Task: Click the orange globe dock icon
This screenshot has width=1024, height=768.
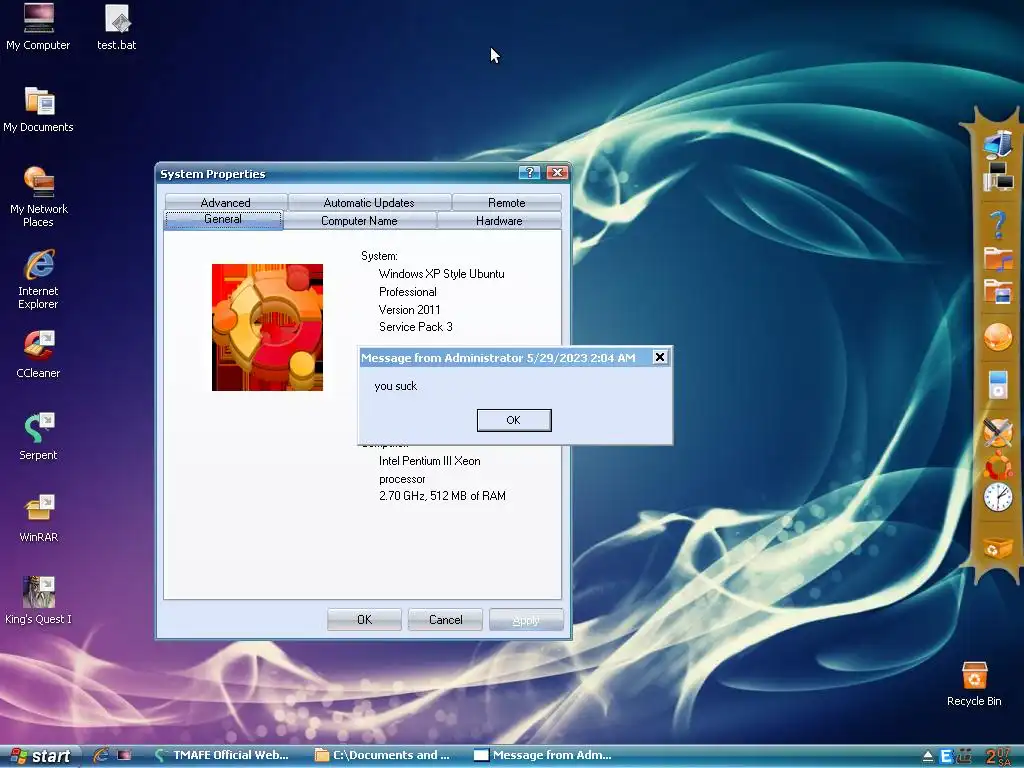Action: coord(998,337)
